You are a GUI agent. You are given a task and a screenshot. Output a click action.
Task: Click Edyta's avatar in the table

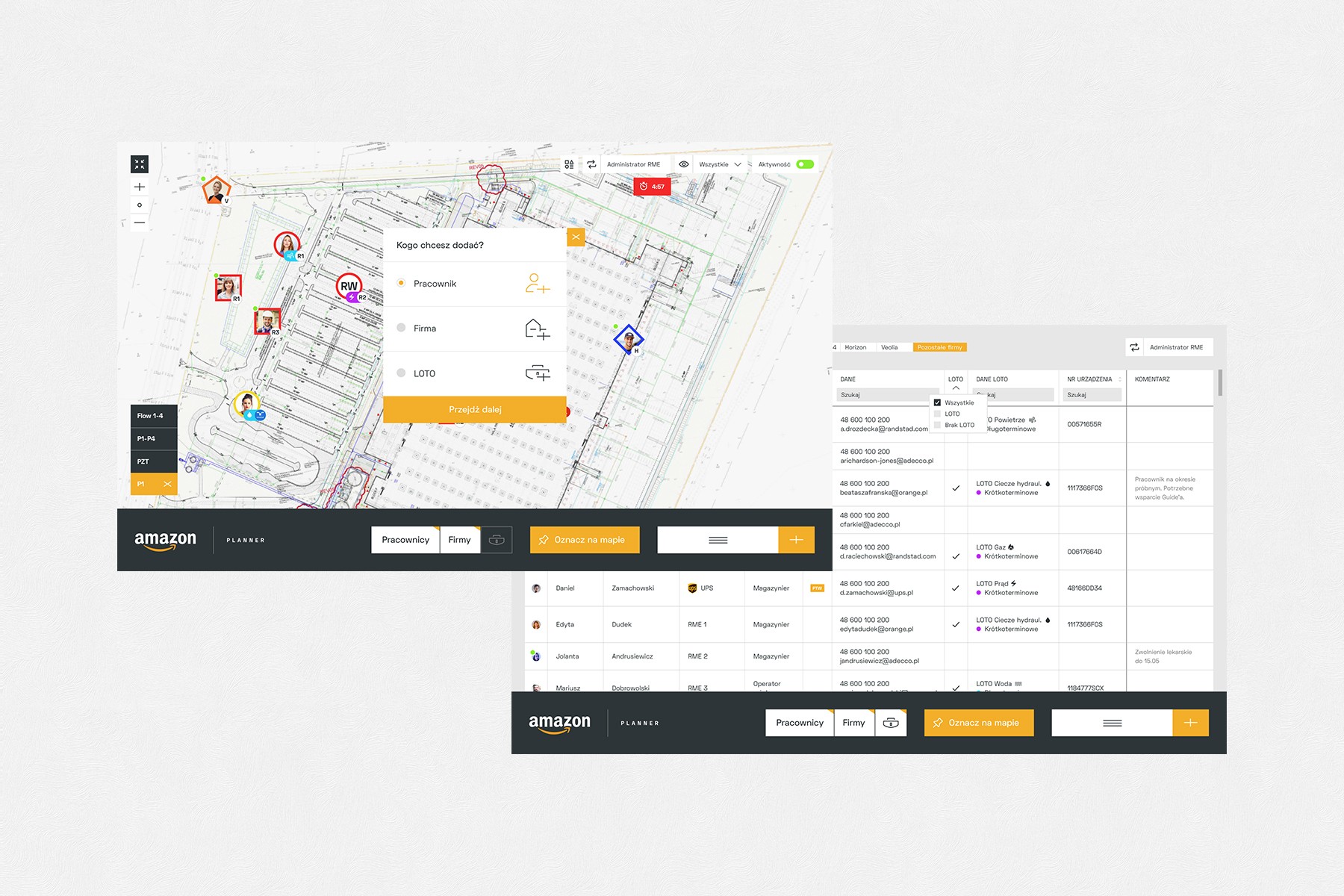(x=536, y=624)
